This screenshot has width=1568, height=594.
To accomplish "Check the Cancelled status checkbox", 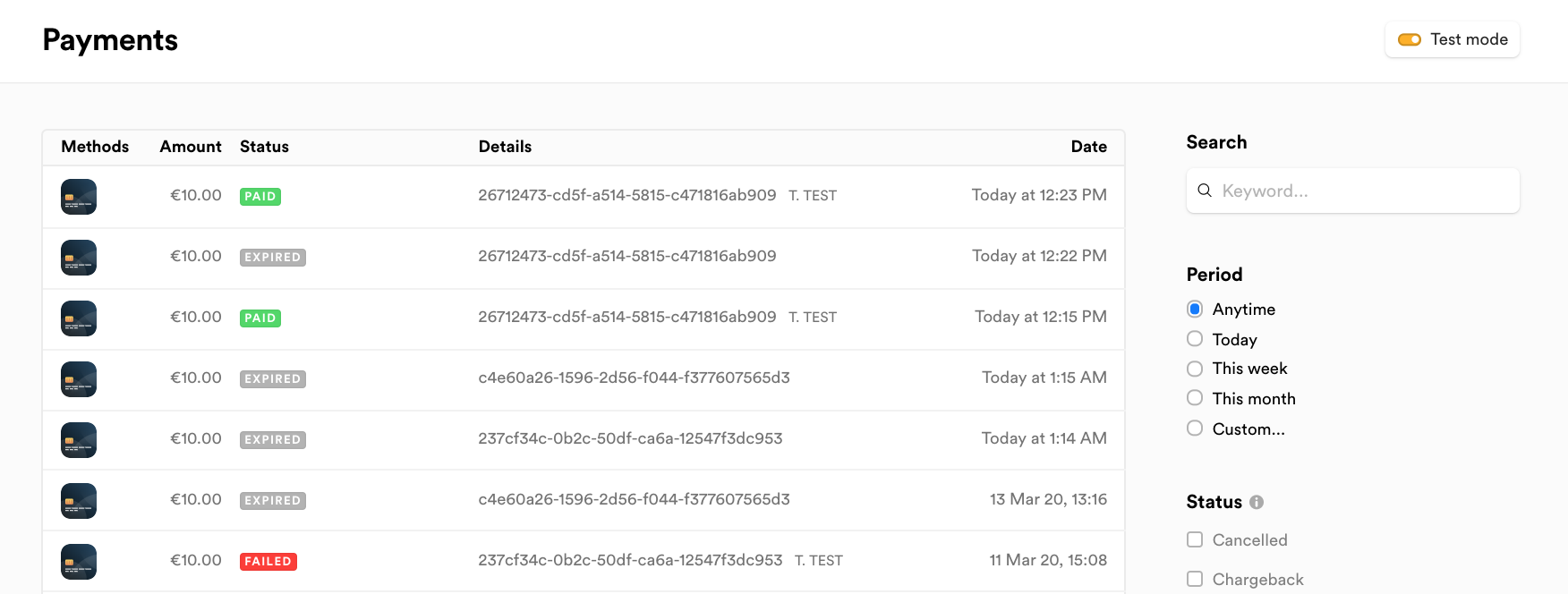I will coord(1195,539).
